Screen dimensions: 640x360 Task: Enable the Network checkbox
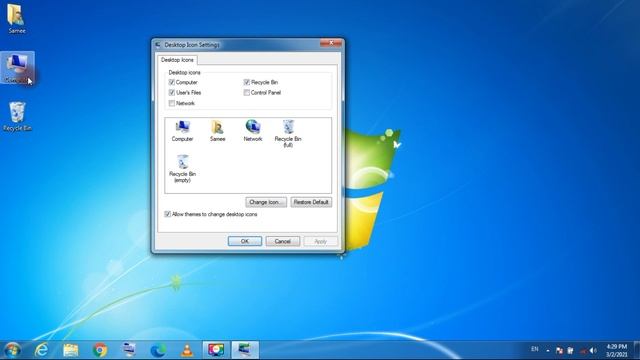tap(172, 103)
